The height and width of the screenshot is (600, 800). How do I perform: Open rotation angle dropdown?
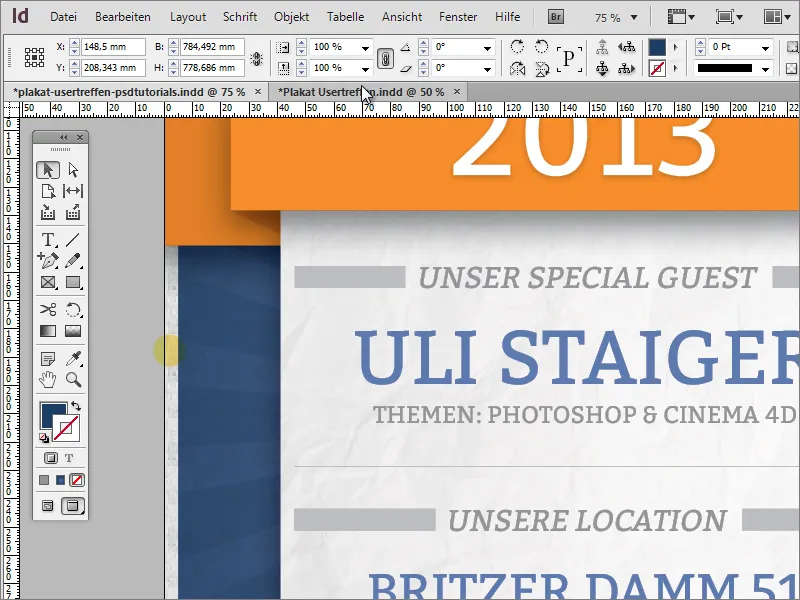click(x=488, y=48)
